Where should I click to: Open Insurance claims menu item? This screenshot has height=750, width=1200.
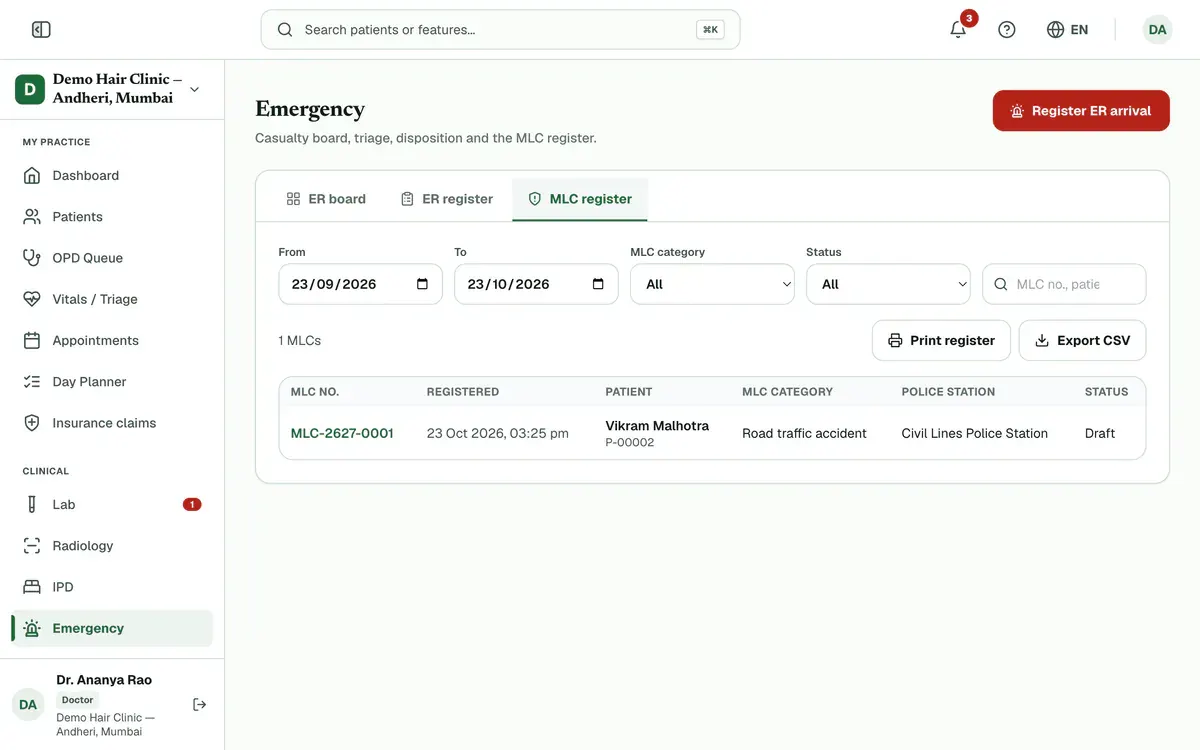[112, 423]
